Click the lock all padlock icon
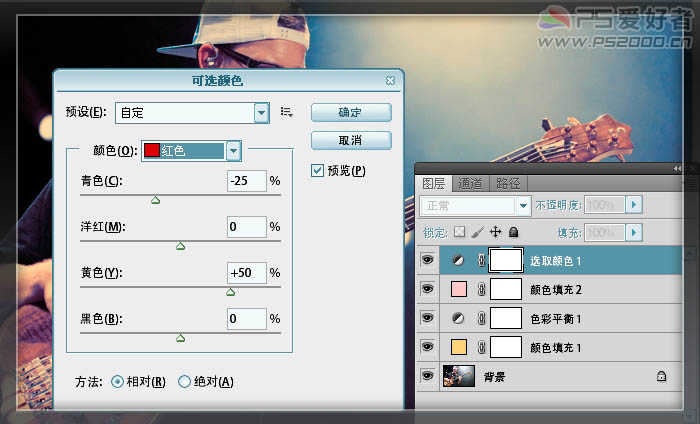 (x=513, y=232)
